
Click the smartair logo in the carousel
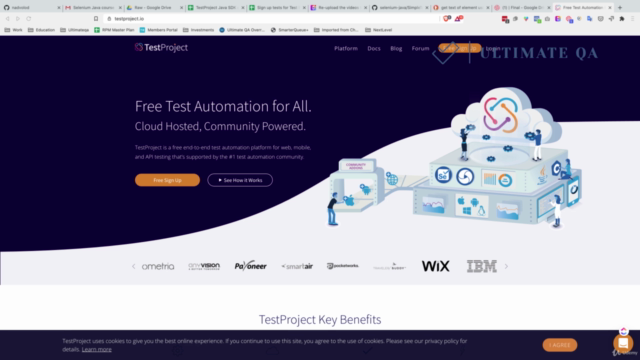297,267
